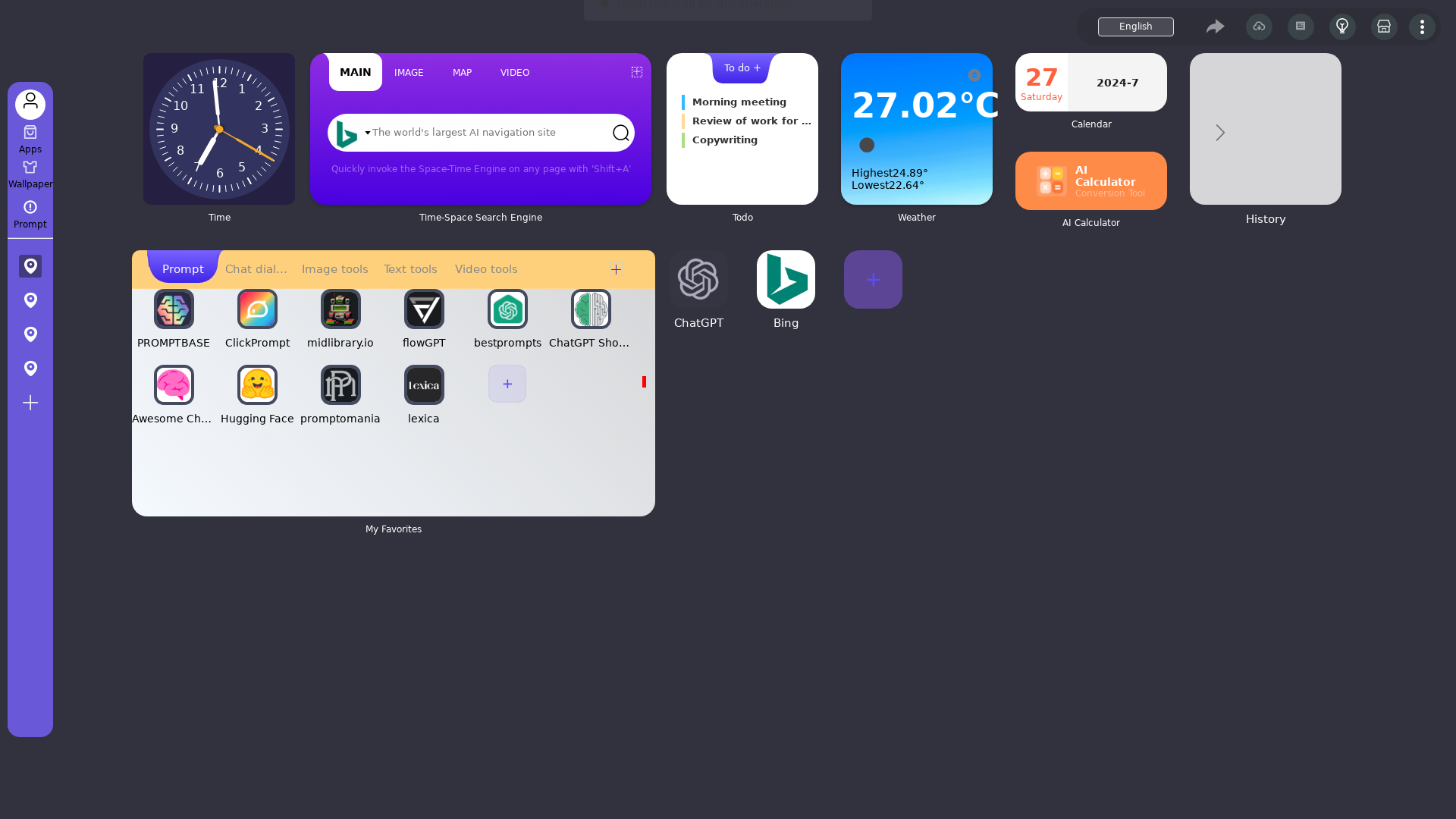Select the highlighted first location pin page
This screenshot has height=819, width=1456.
point(30,266)
